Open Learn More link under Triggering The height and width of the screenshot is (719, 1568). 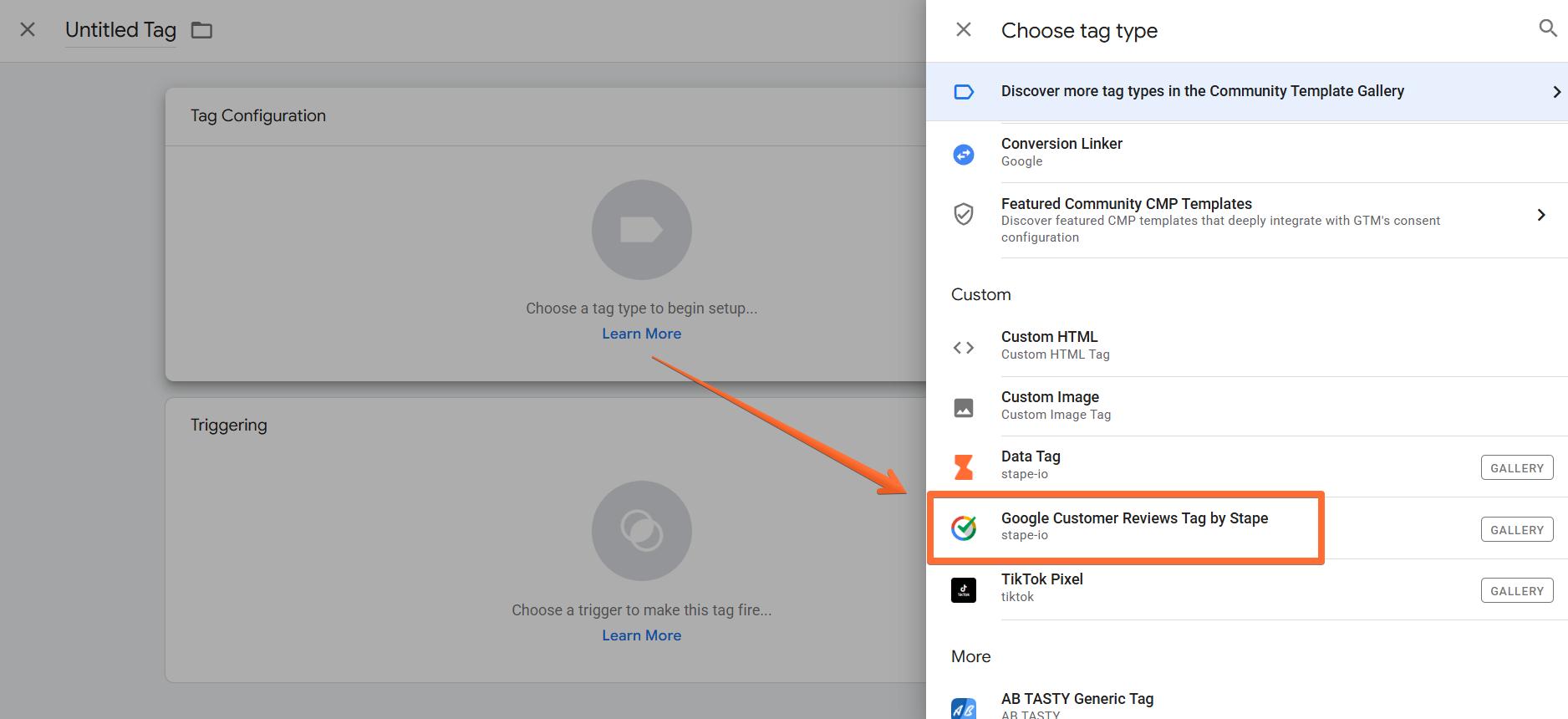[x=642, y=635]
